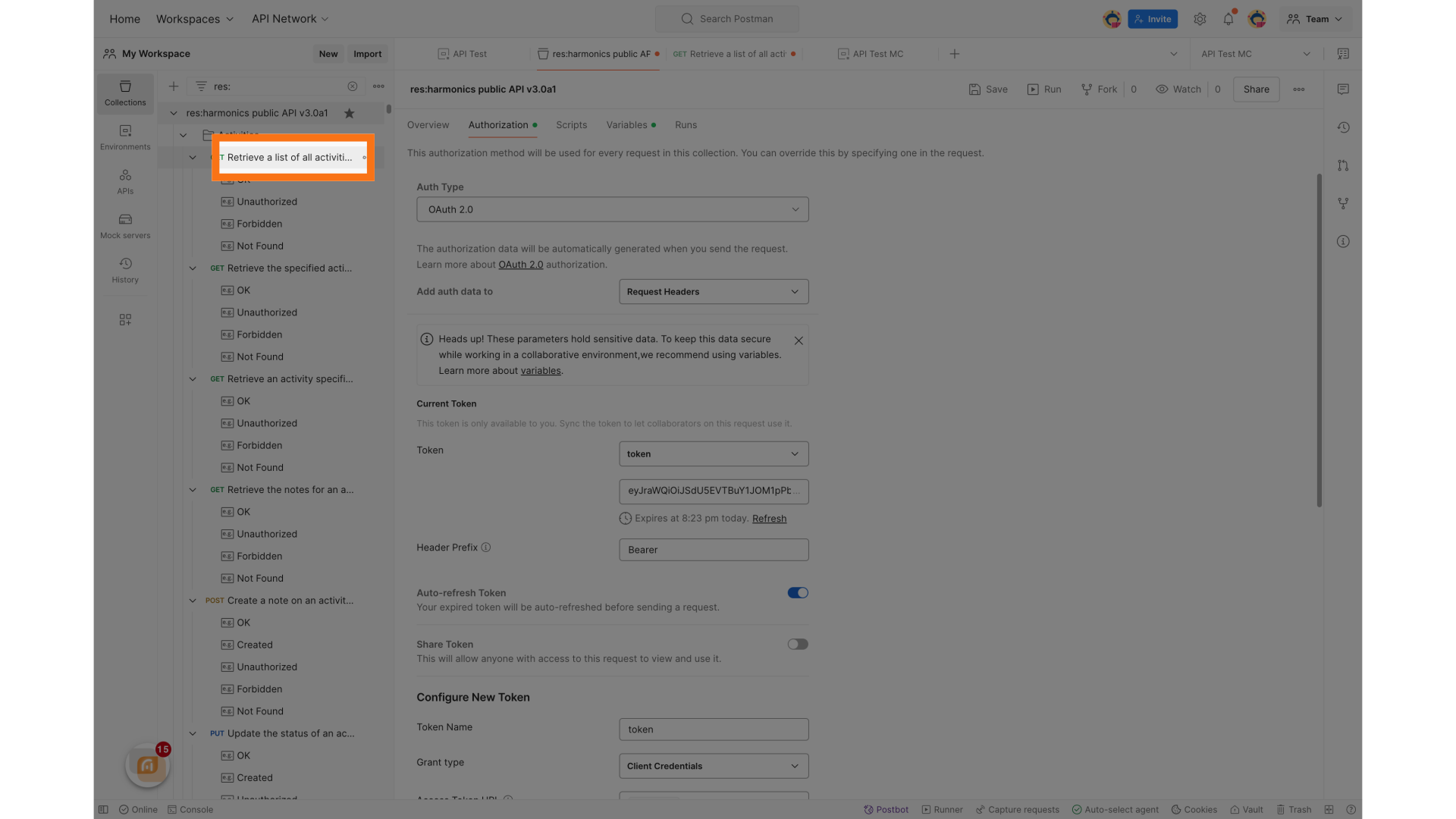Unstar the res:harmonics public API collection
The height and width of the screenshot is (819, 1456).
click(x=349, y=113)
